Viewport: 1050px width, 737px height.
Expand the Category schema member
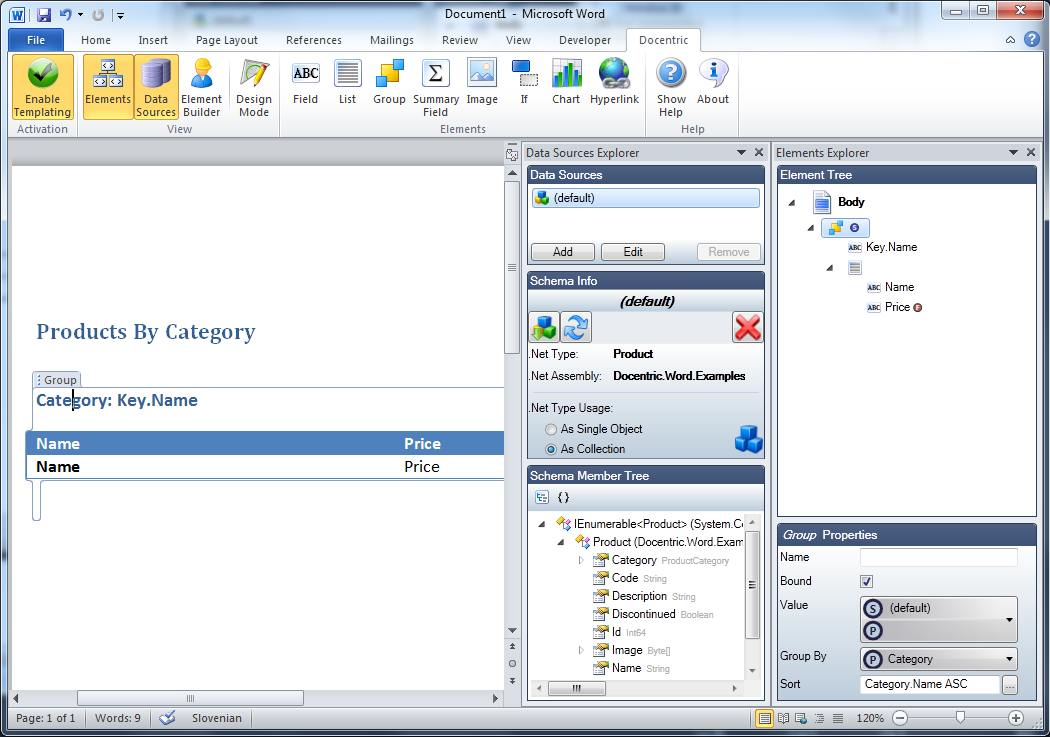581,560
